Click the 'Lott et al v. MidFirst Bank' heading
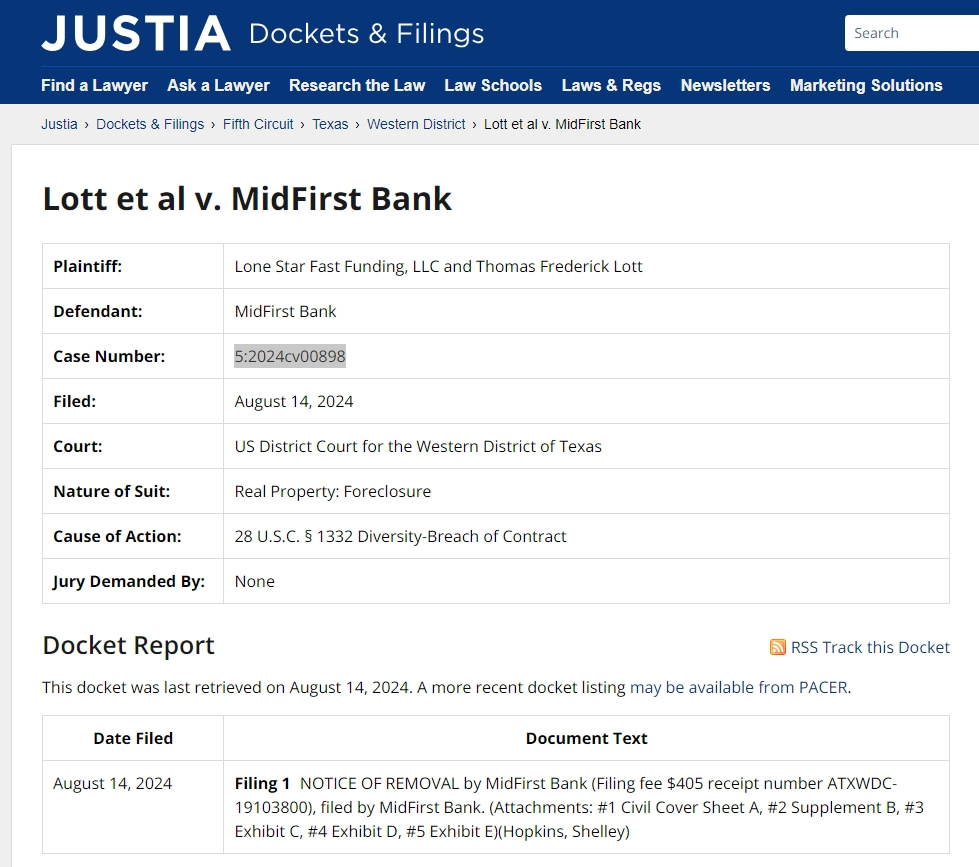 247,199
